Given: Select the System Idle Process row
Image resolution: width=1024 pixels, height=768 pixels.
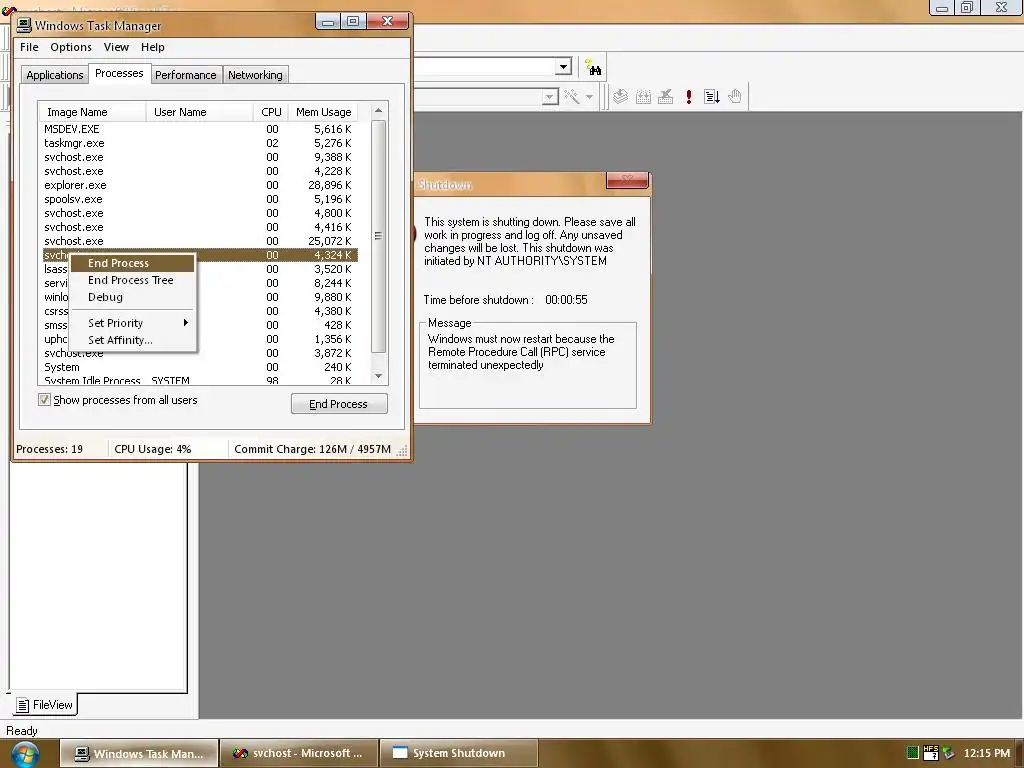Looking at the screenshot, I should pos(199,380).
